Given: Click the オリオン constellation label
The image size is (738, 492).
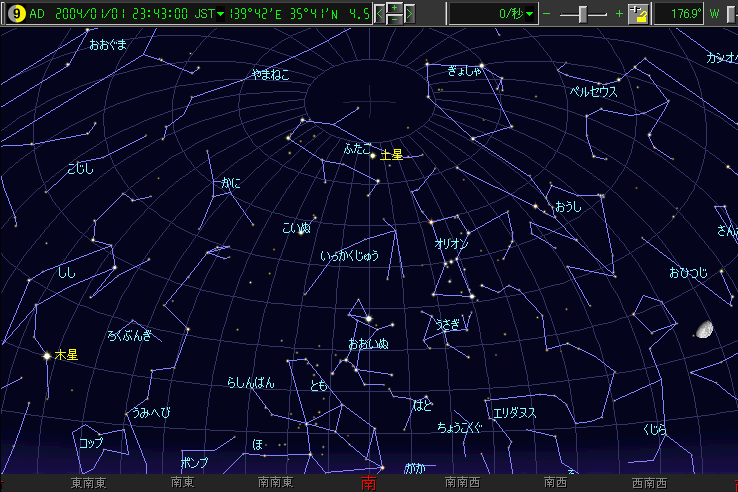Looking at the screenshot, I should coord(451,244).
